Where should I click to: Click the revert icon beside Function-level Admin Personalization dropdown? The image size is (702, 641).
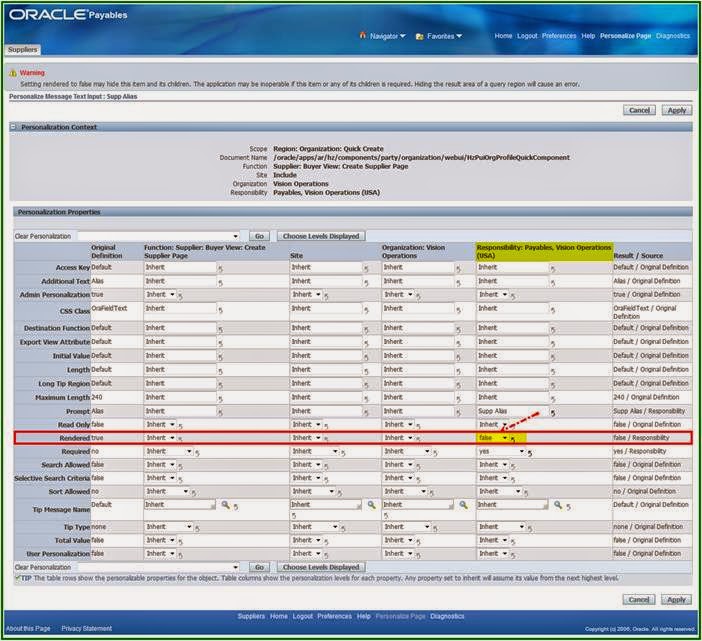(x=180, y=296)
